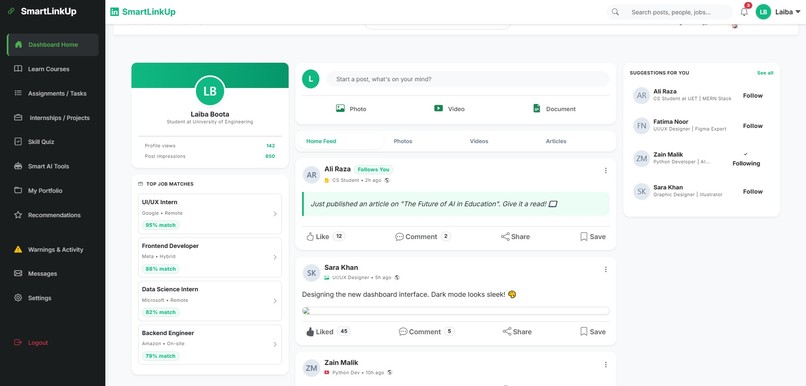This screenshot has height=386, width=806.
Task: Attach a Document to a new post
Action: click(x=554, y=108)
